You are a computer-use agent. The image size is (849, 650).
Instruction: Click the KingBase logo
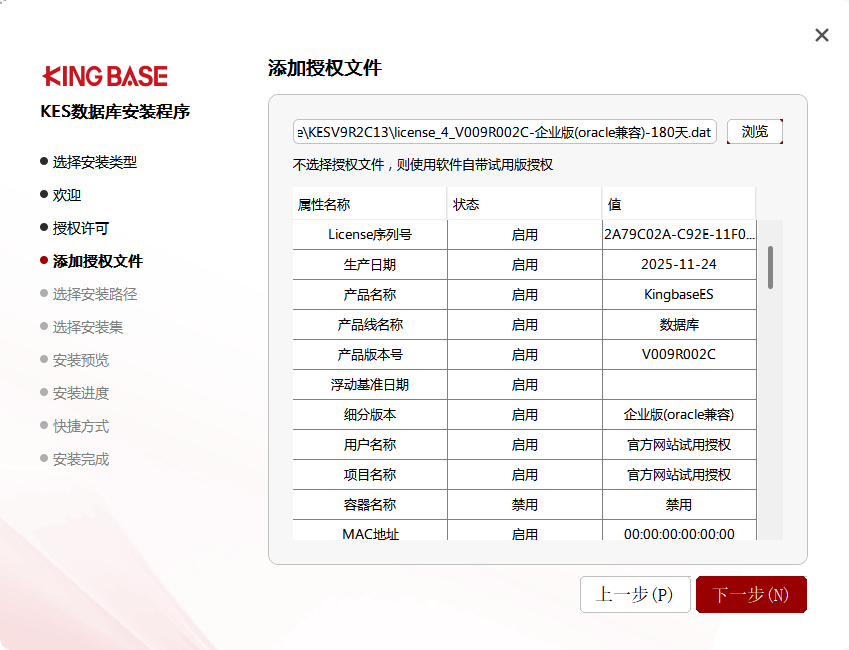[x=105, y=76]
